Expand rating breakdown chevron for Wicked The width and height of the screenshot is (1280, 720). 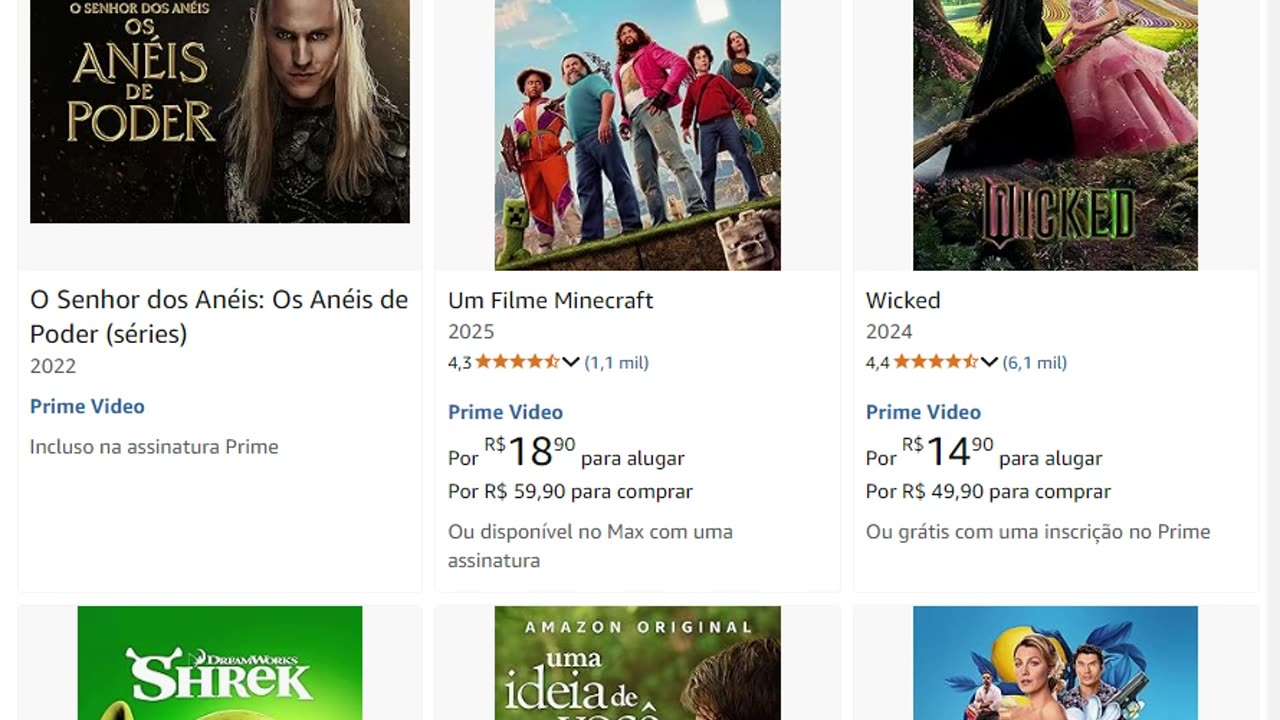(989, 362)
